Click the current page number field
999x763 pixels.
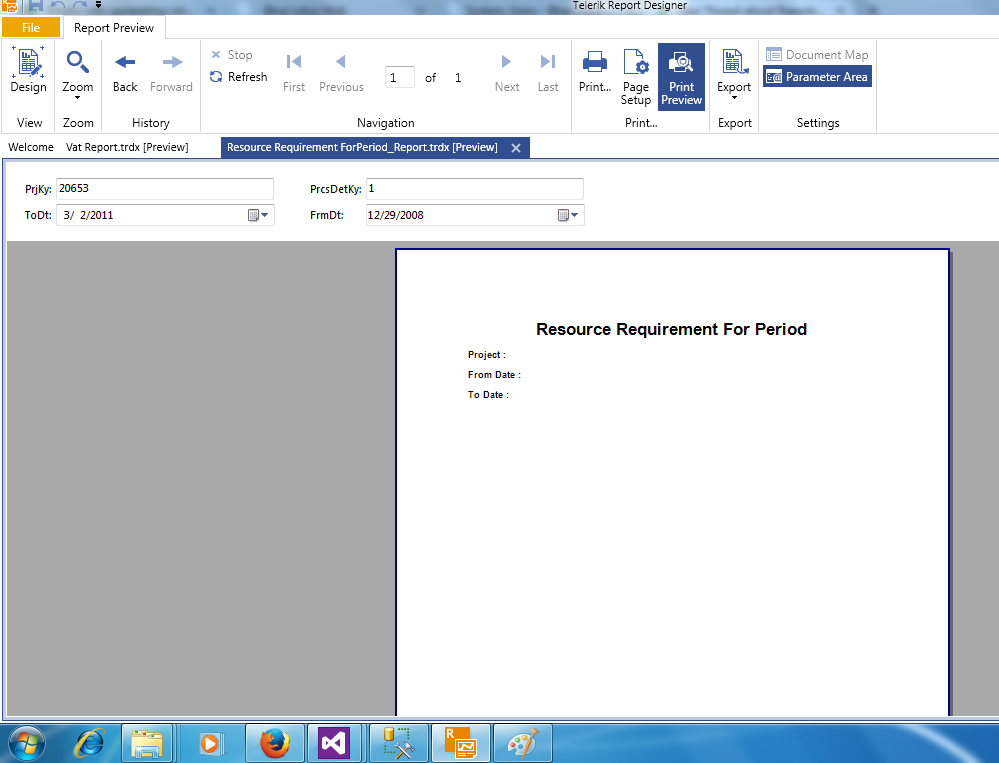399,77
